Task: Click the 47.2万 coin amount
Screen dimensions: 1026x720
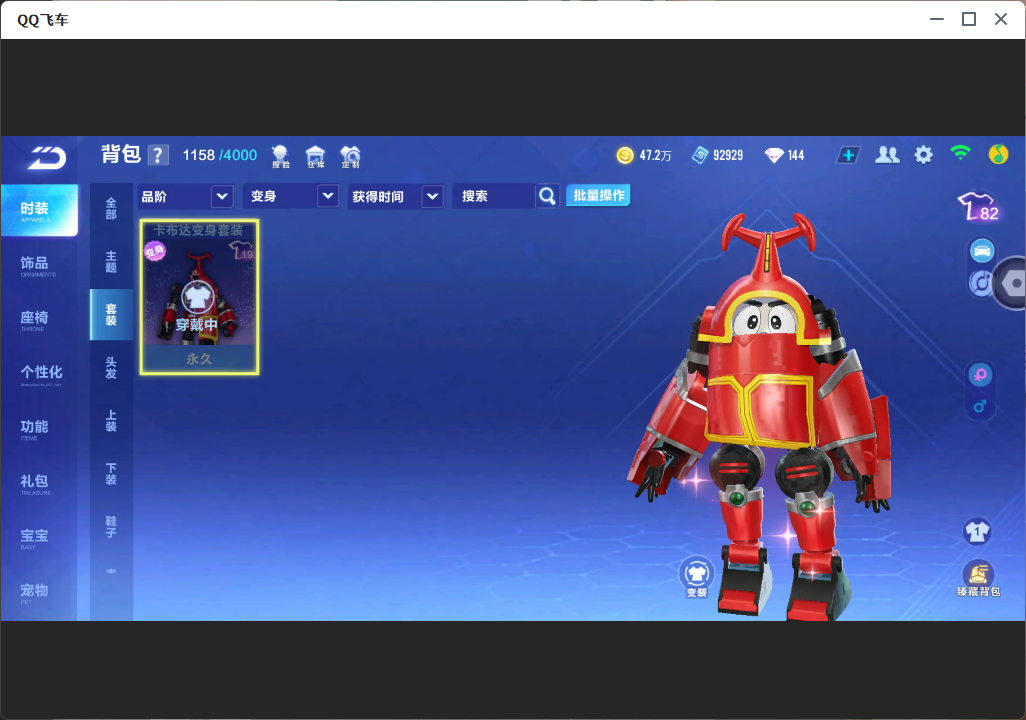Action: click(656, 155)
